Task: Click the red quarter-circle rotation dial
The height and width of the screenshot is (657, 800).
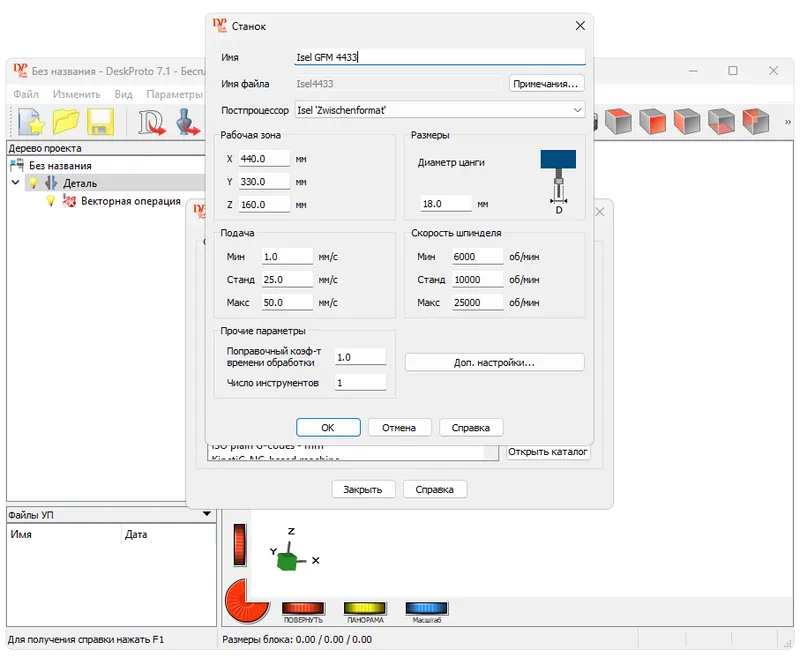Action: click(x=245, y=603)
